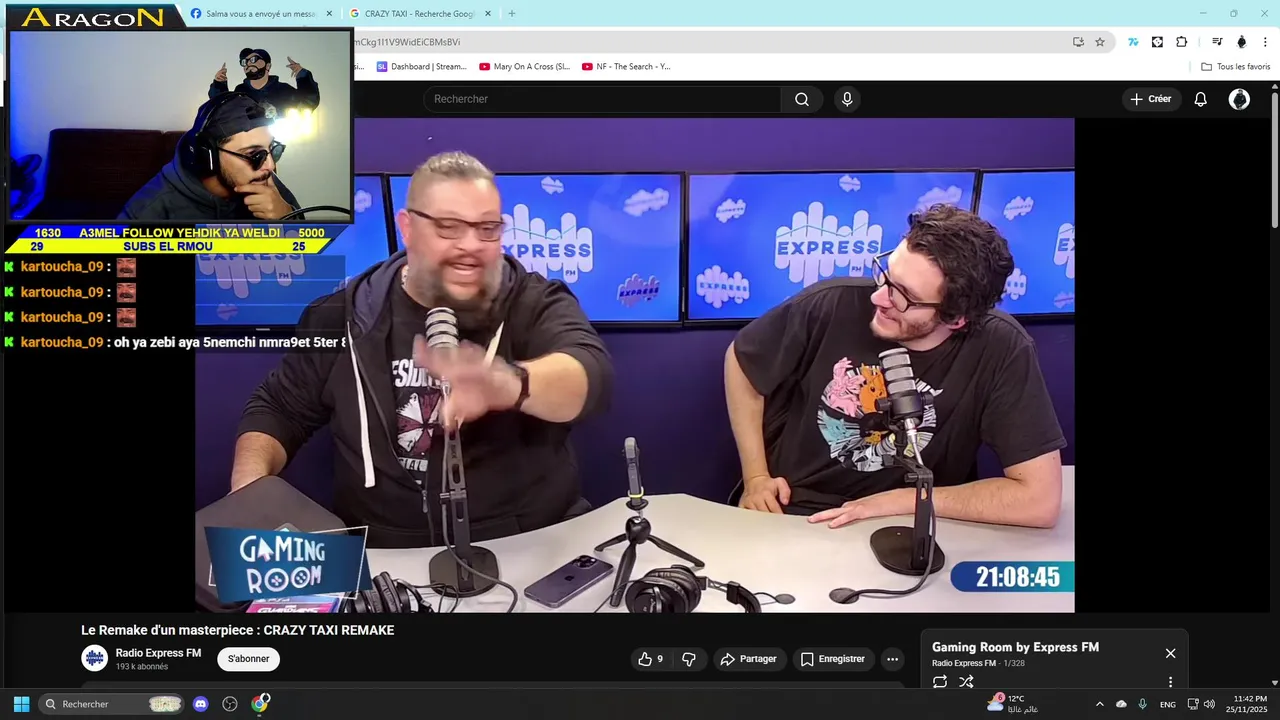The width and height of the screenshot is (1280, 720).
Task: Click the ENG language indicator
Action: (1167, 704)
